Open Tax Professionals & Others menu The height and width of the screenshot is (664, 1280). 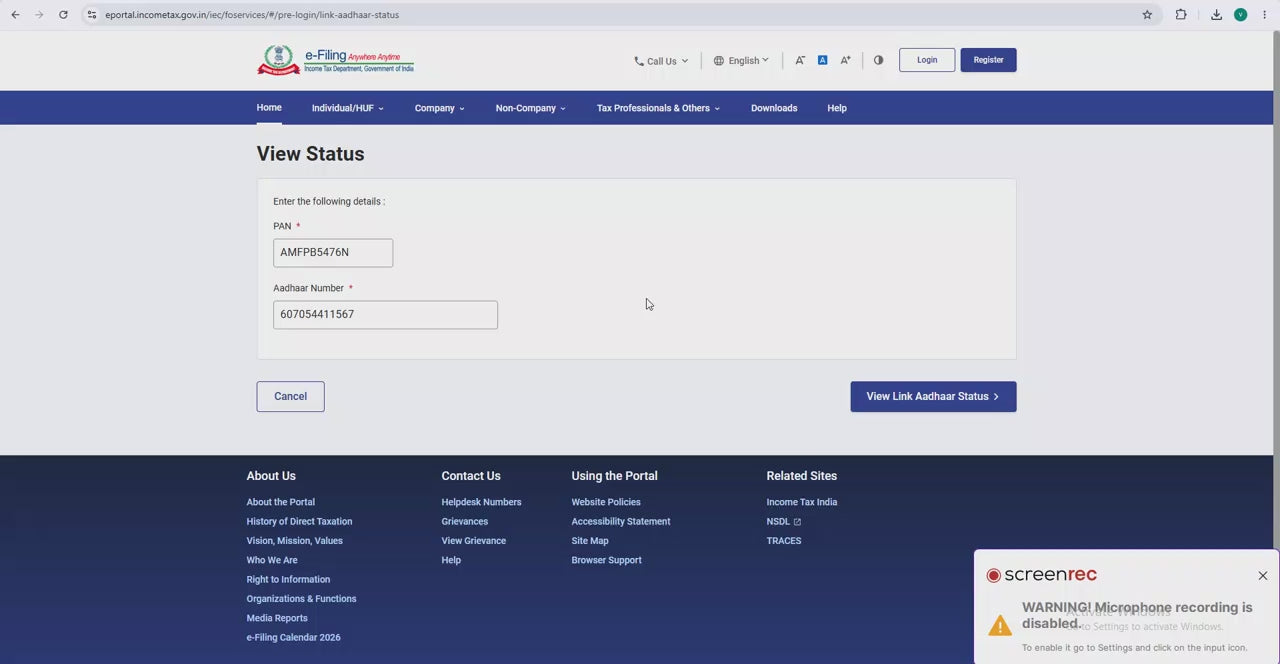(x=658, y=108)
